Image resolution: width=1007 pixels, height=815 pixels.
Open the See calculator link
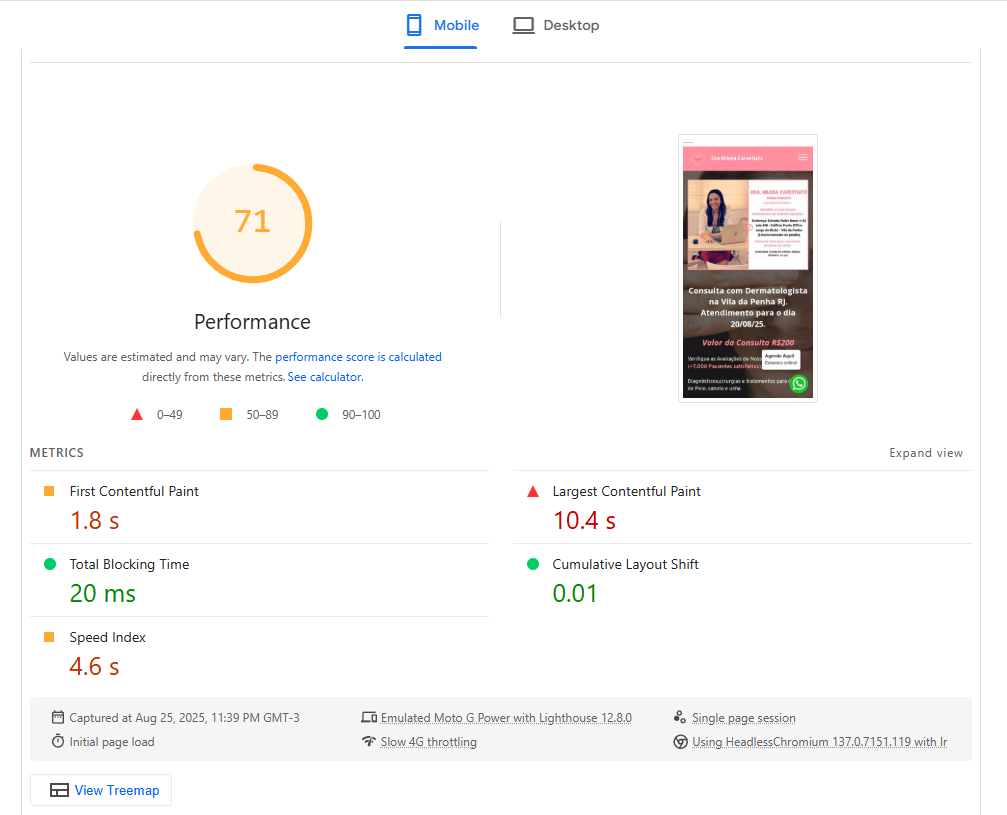click(324, 378)
